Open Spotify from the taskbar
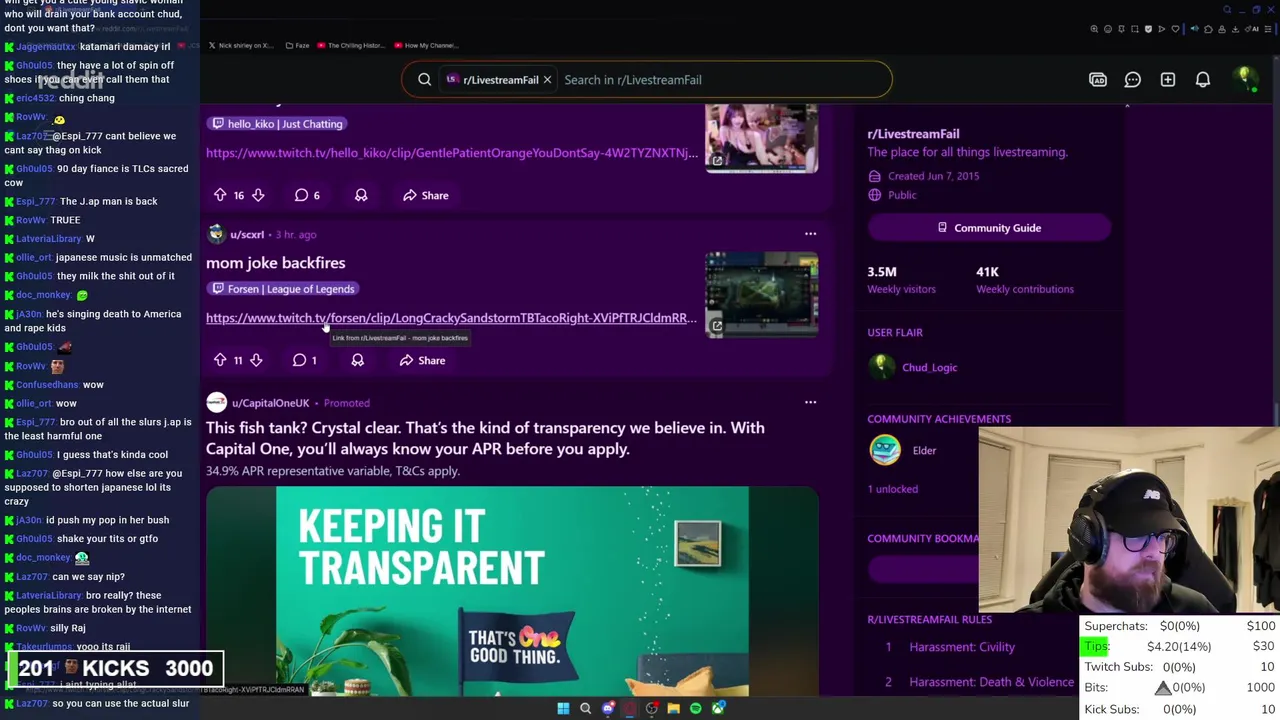Viewport: 1280px width, 720px height. click(695, 708)
